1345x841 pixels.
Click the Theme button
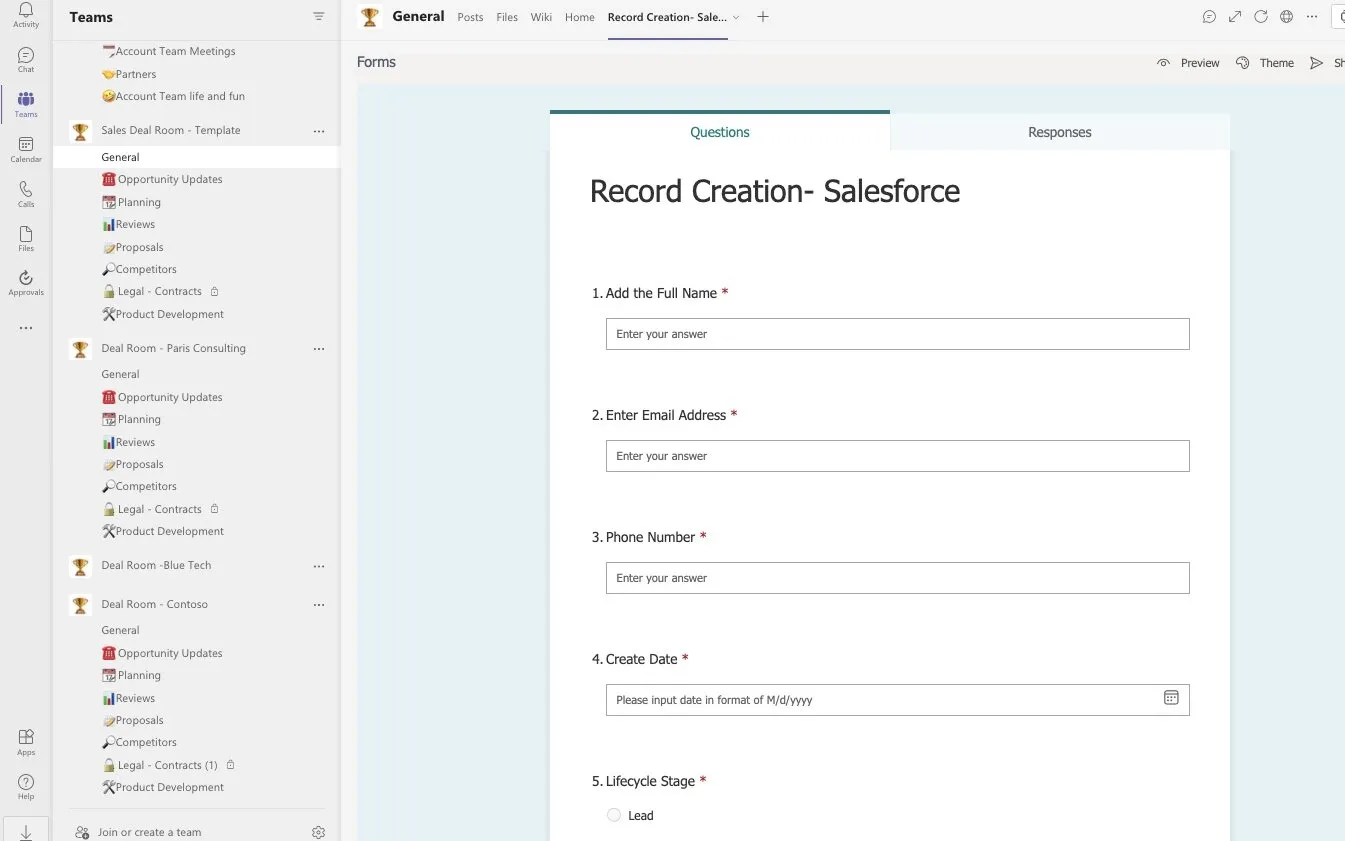pos(1265,63)
